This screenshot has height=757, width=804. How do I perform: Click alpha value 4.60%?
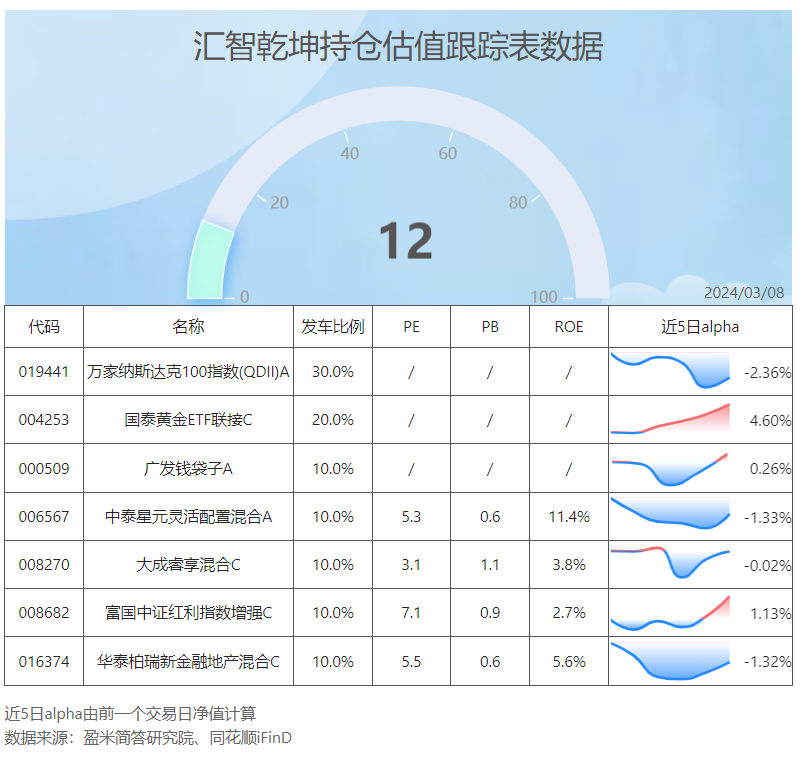[x=770, y=421]
